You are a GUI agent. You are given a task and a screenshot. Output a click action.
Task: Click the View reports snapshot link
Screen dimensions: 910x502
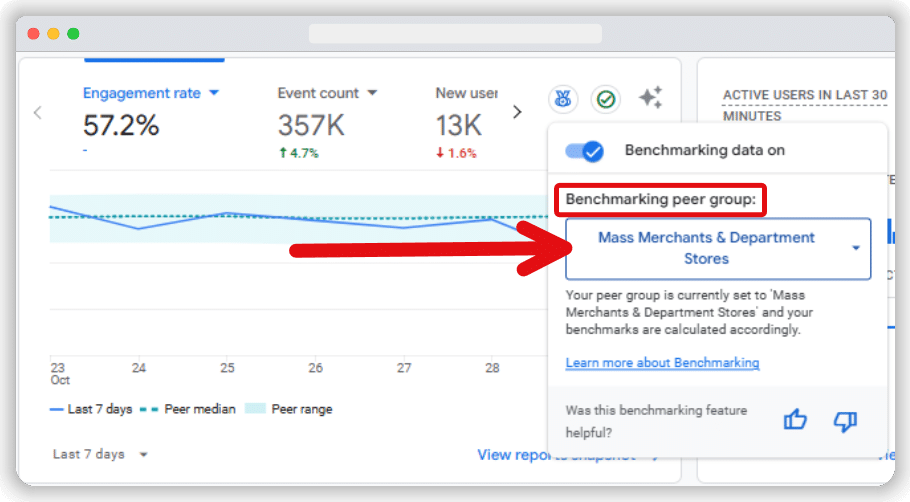point(568,455)
